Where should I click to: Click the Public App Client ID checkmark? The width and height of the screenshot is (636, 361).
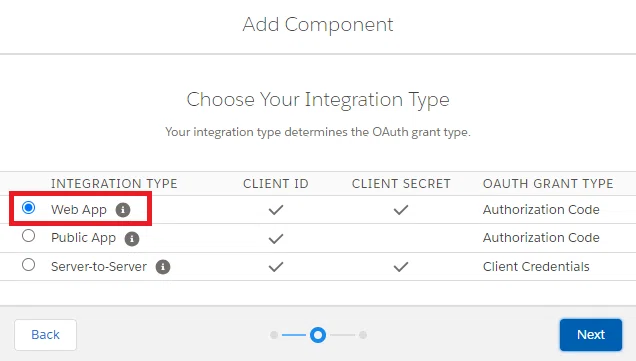[x=276, y=239]
